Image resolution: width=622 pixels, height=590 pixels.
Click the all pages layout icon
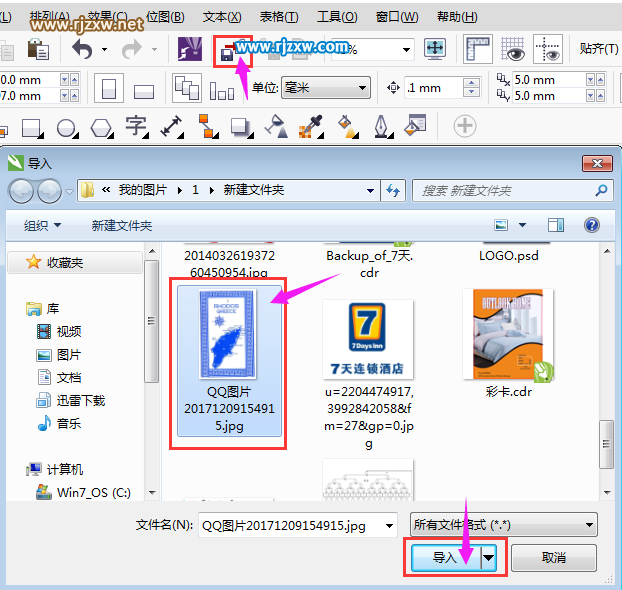tap(187, 88)
